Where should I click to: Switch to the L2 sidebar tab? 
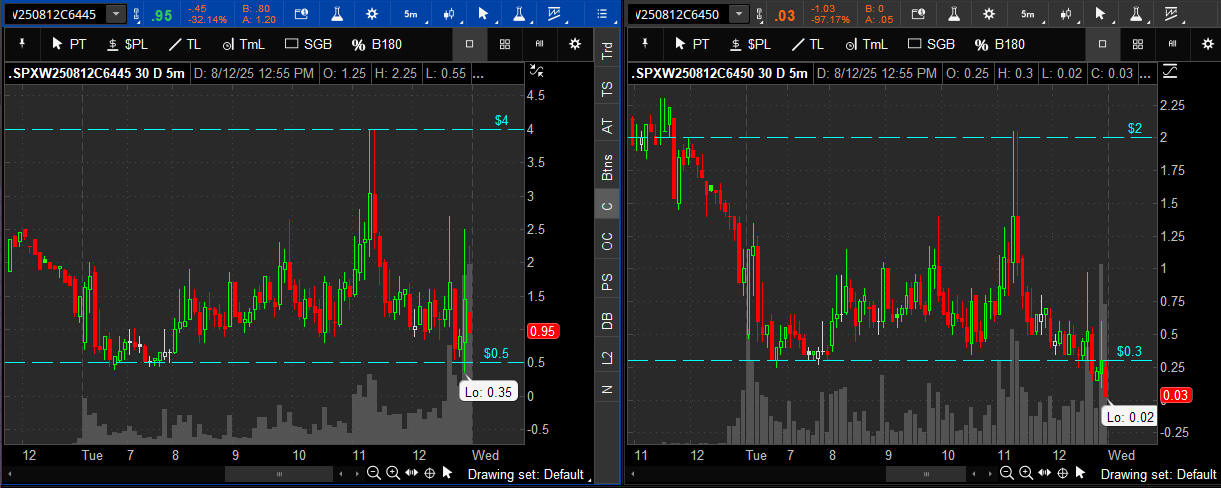pos(606,357)
